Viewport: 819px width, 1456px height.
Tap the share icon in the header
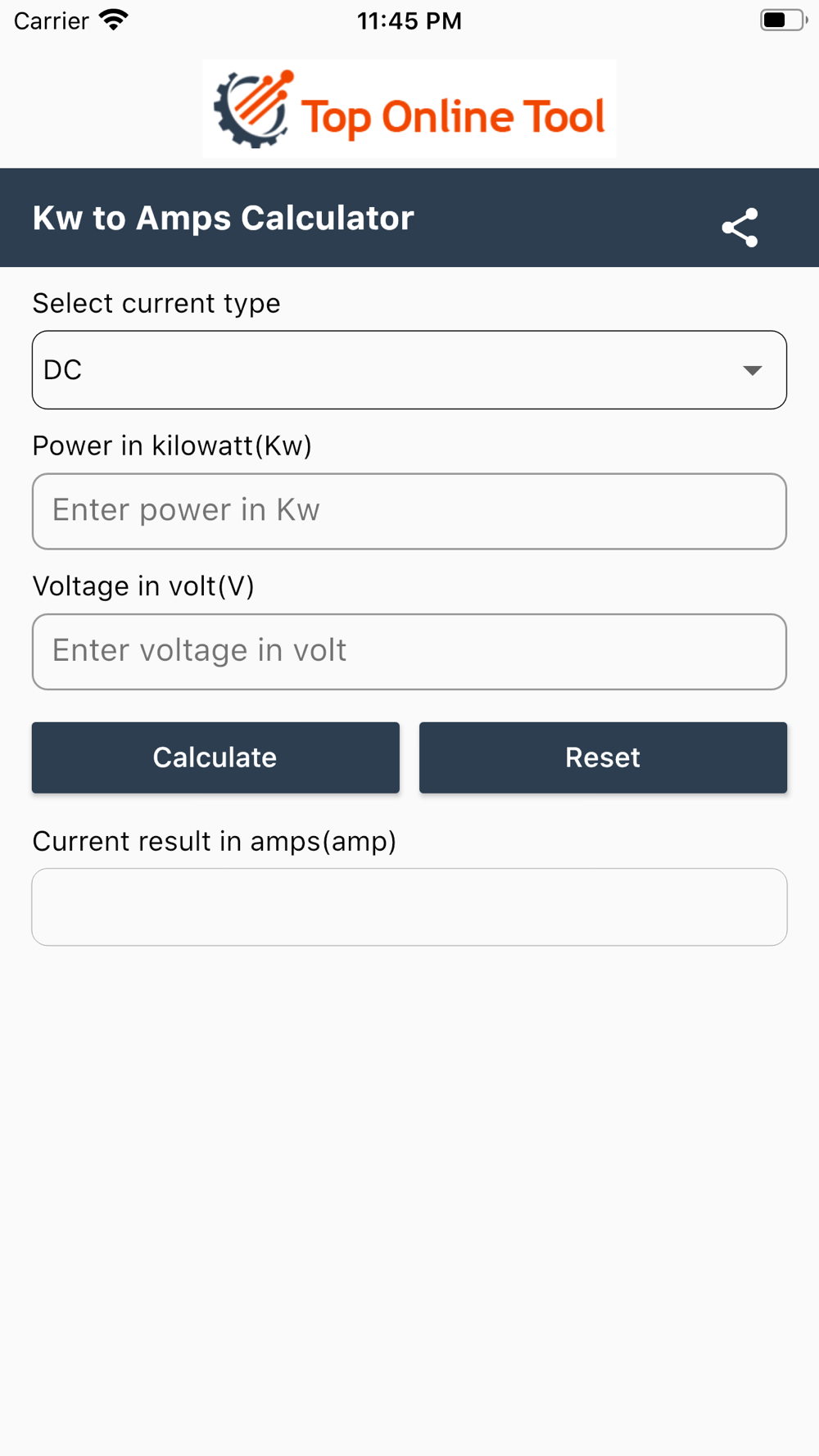[x=740, y=227]
